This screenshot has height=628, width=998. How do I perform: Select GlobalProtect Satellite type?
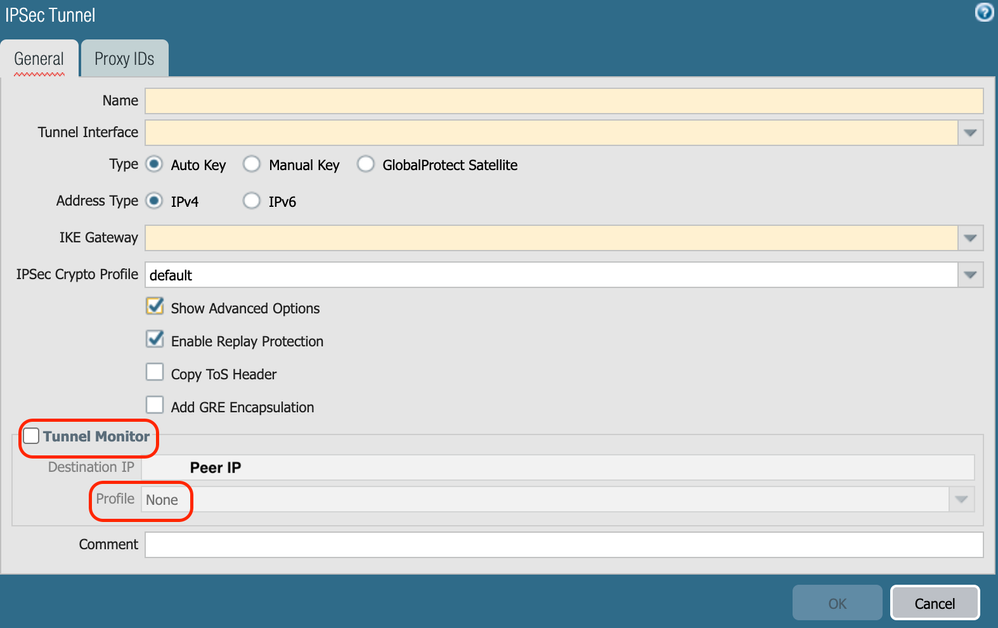coord(366,165)
